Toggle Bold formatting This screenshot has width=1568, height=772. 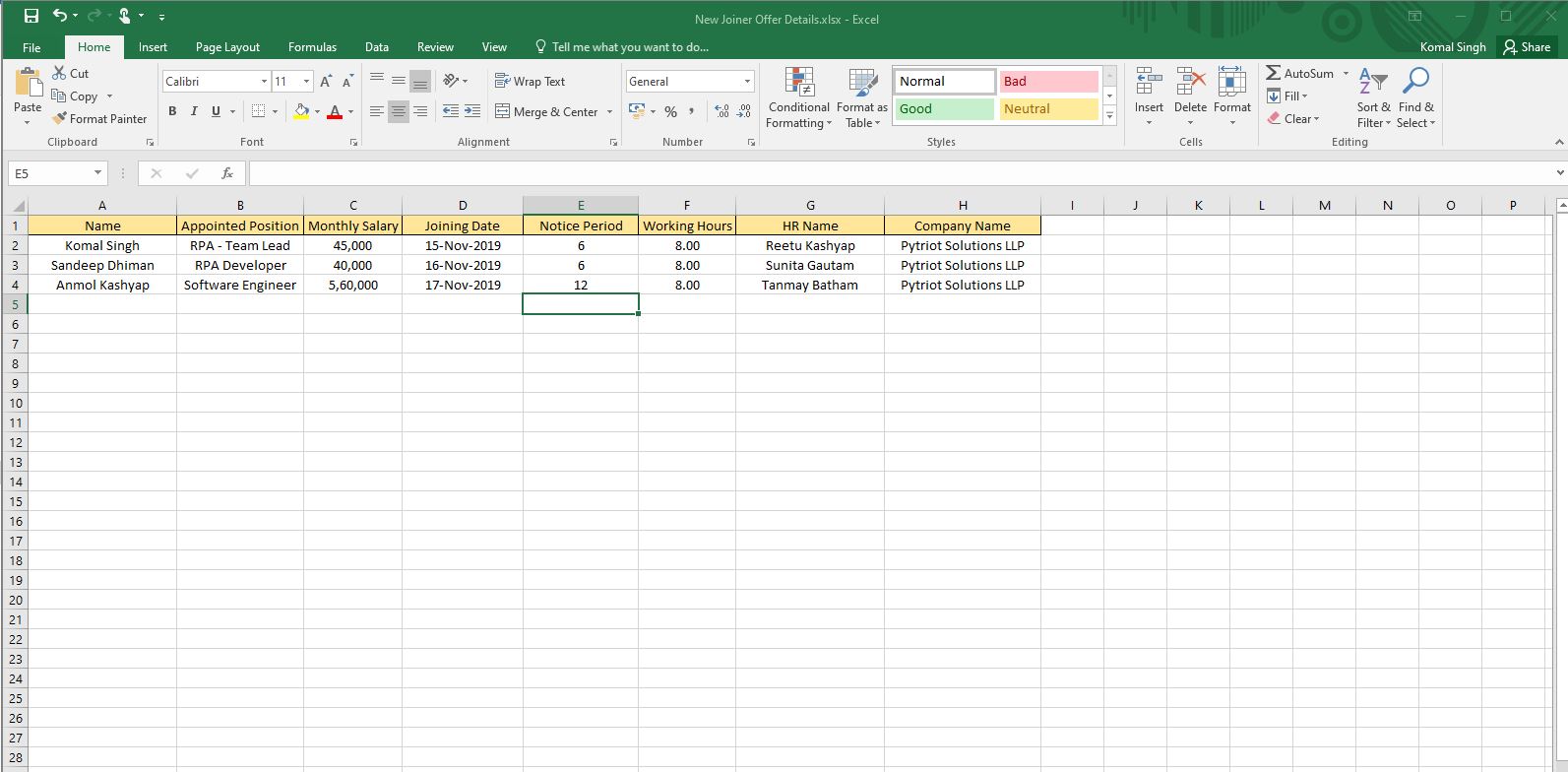(172, 111)
